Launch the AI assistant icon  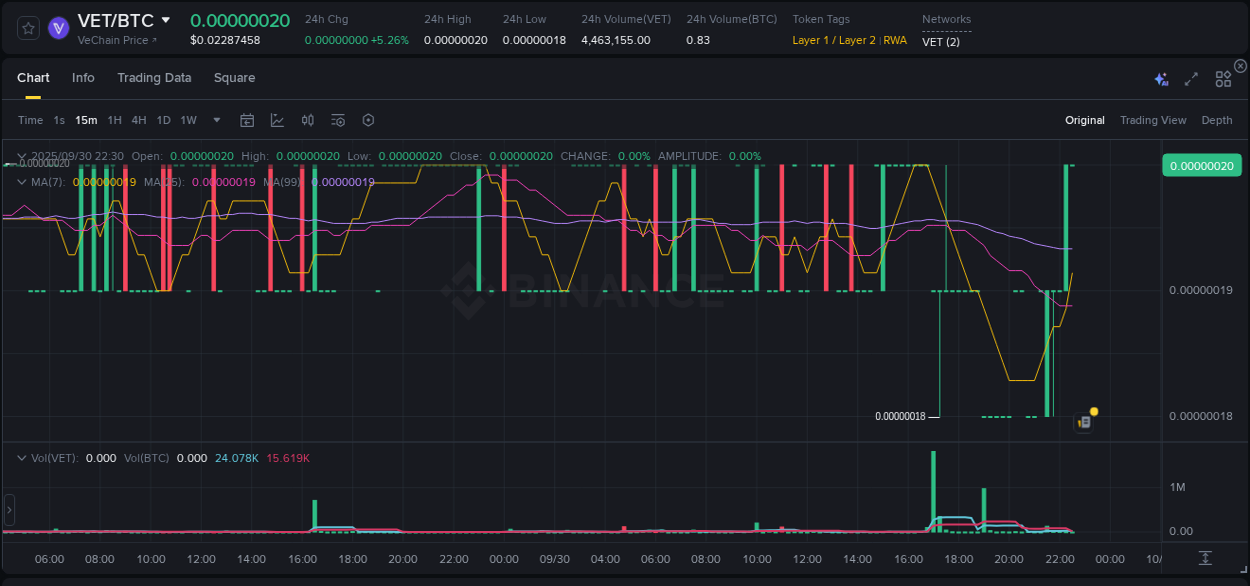click(x=1161, y=78)
